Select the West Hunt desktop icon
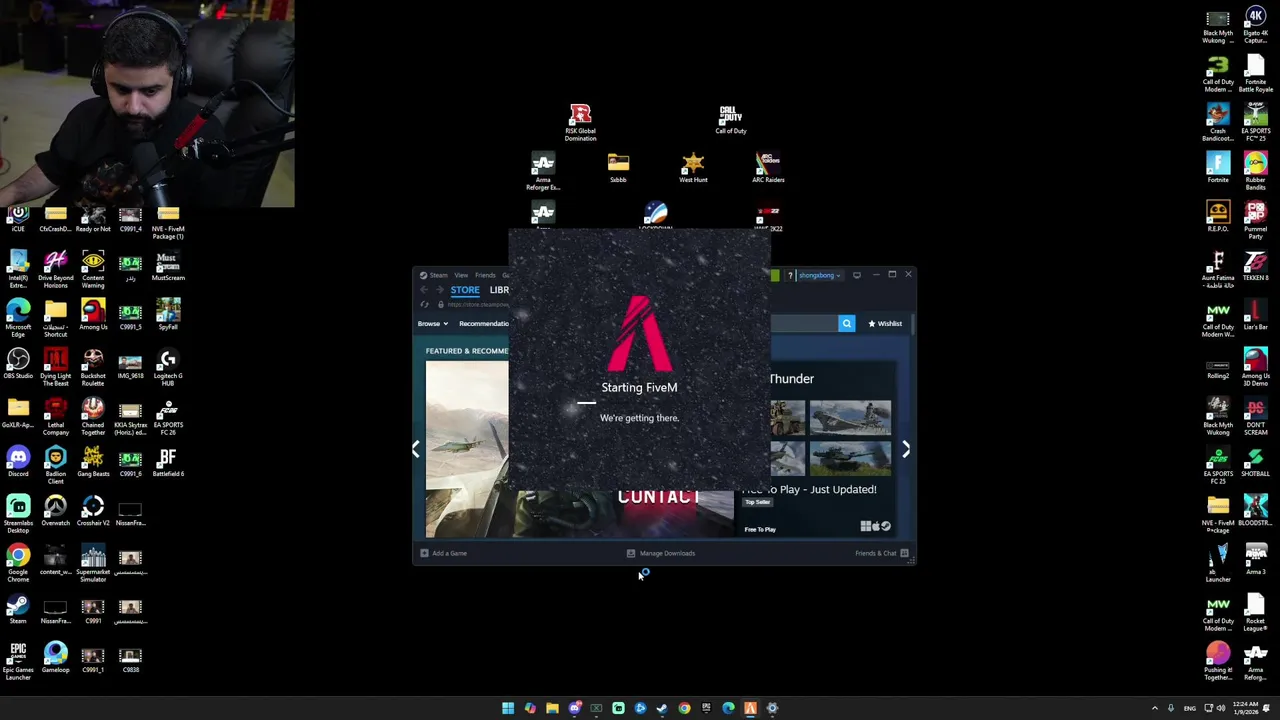1280x720 pixels. tap(693, 168)
